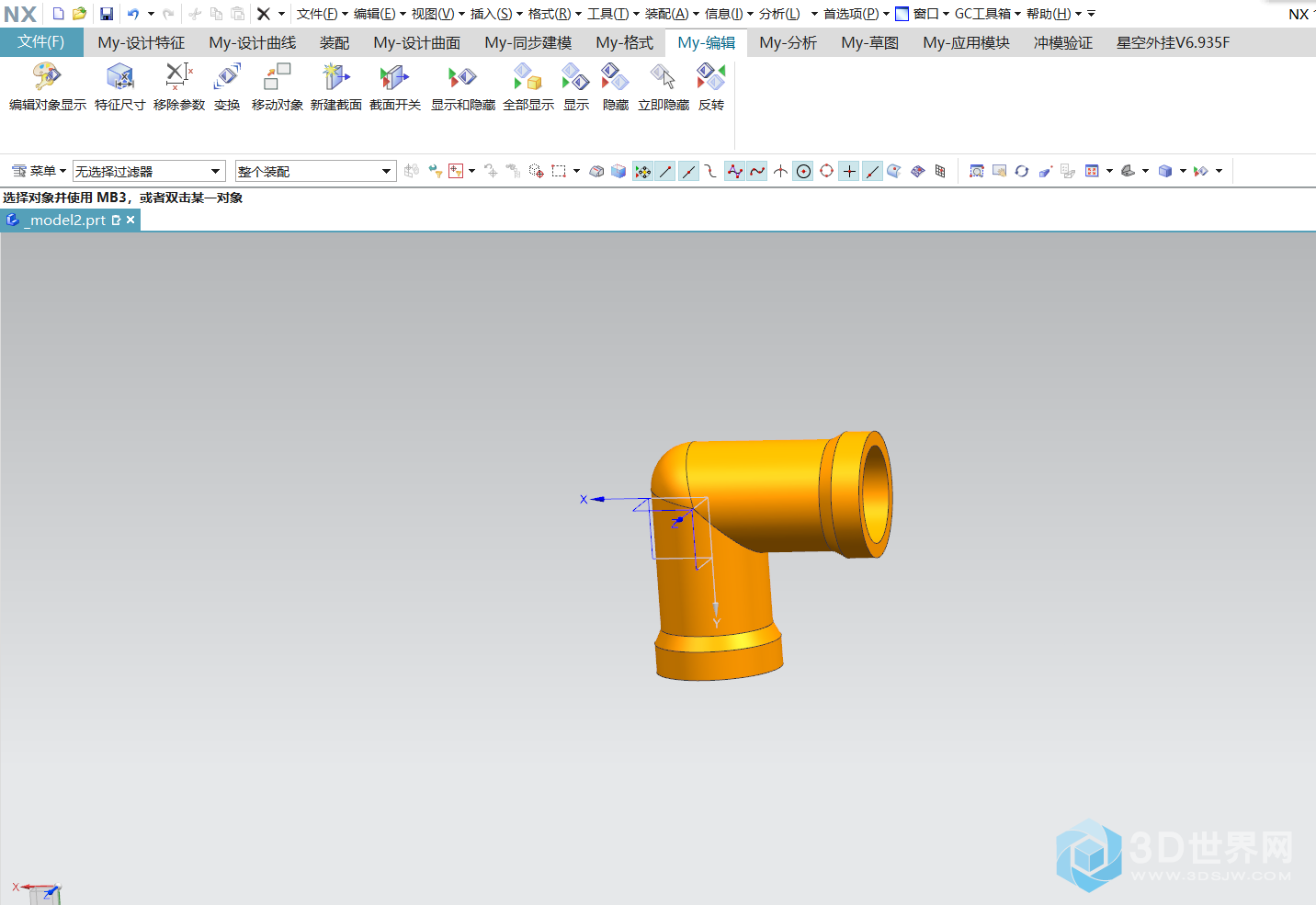Click the Hide (隐藏) icon
The height and width of the screenshot is (905, 1316).
point(615,85)
